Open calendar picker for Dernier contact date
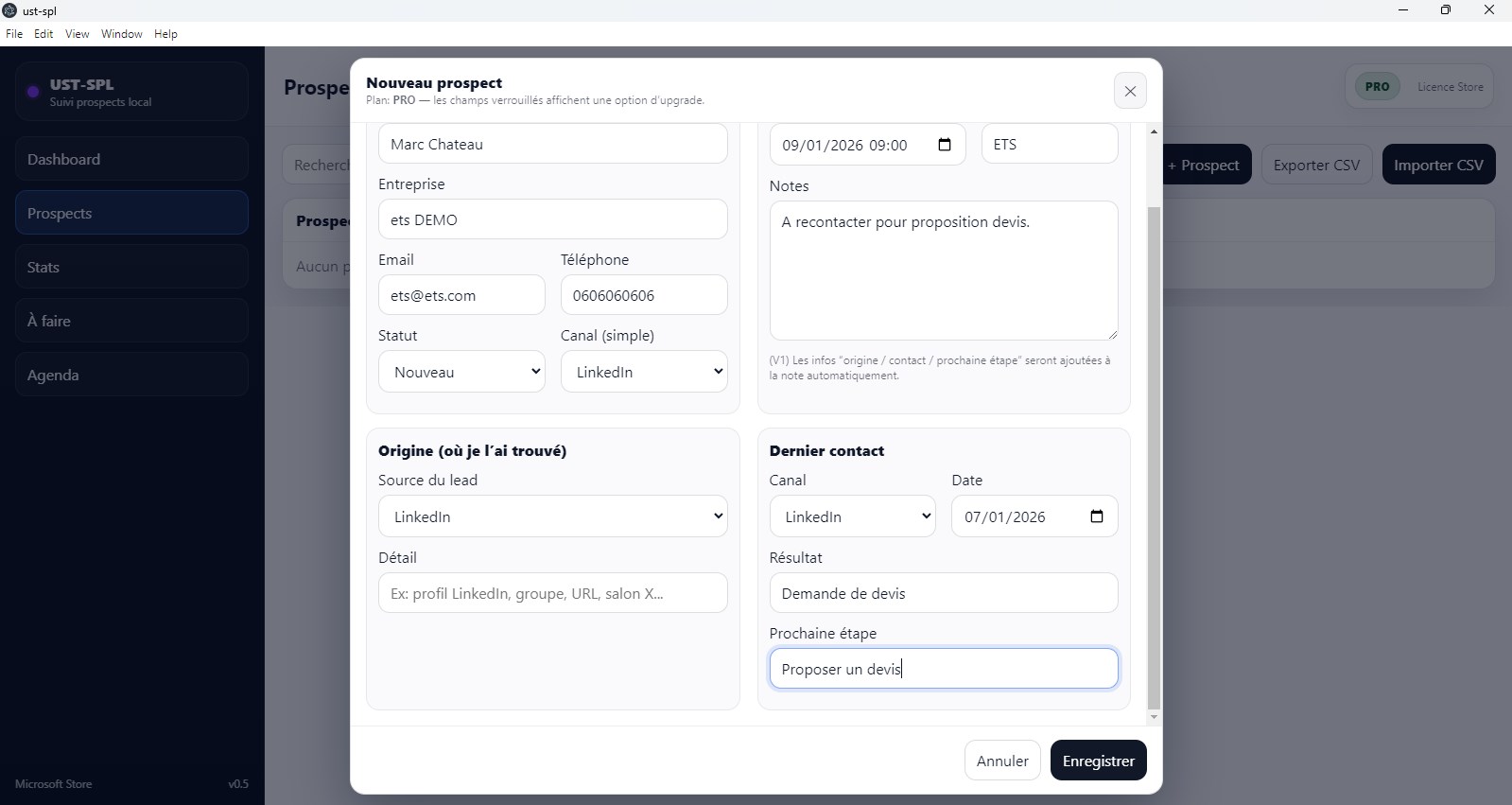This screenshot has height=805, width=1512. (x=1096, y=516)
